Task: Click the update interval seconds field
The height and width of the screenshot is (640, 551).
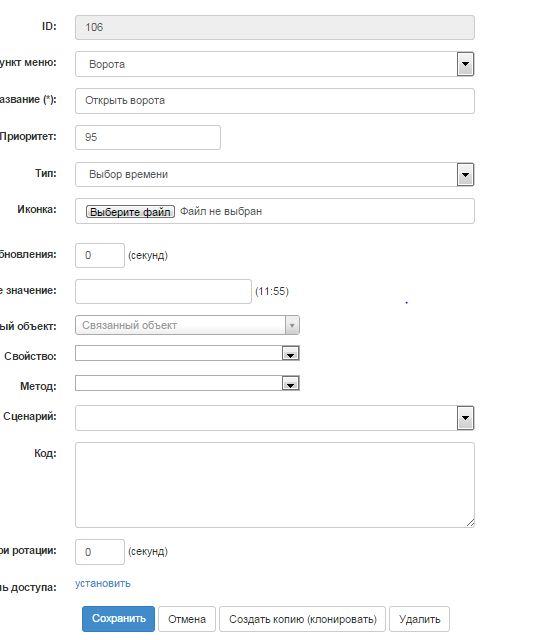Action: tap(100, 256)
